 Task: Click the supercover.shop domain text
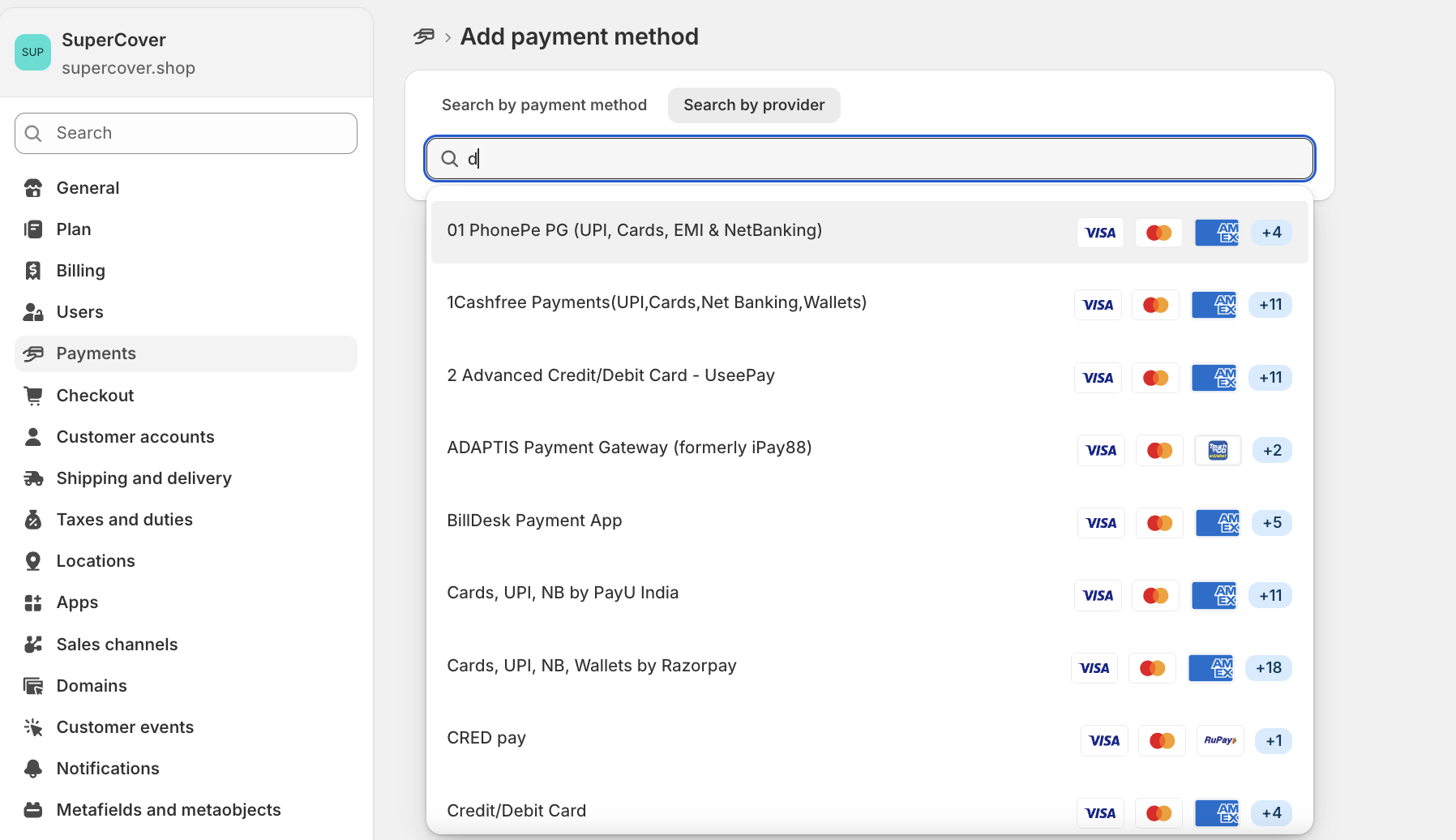128,68
